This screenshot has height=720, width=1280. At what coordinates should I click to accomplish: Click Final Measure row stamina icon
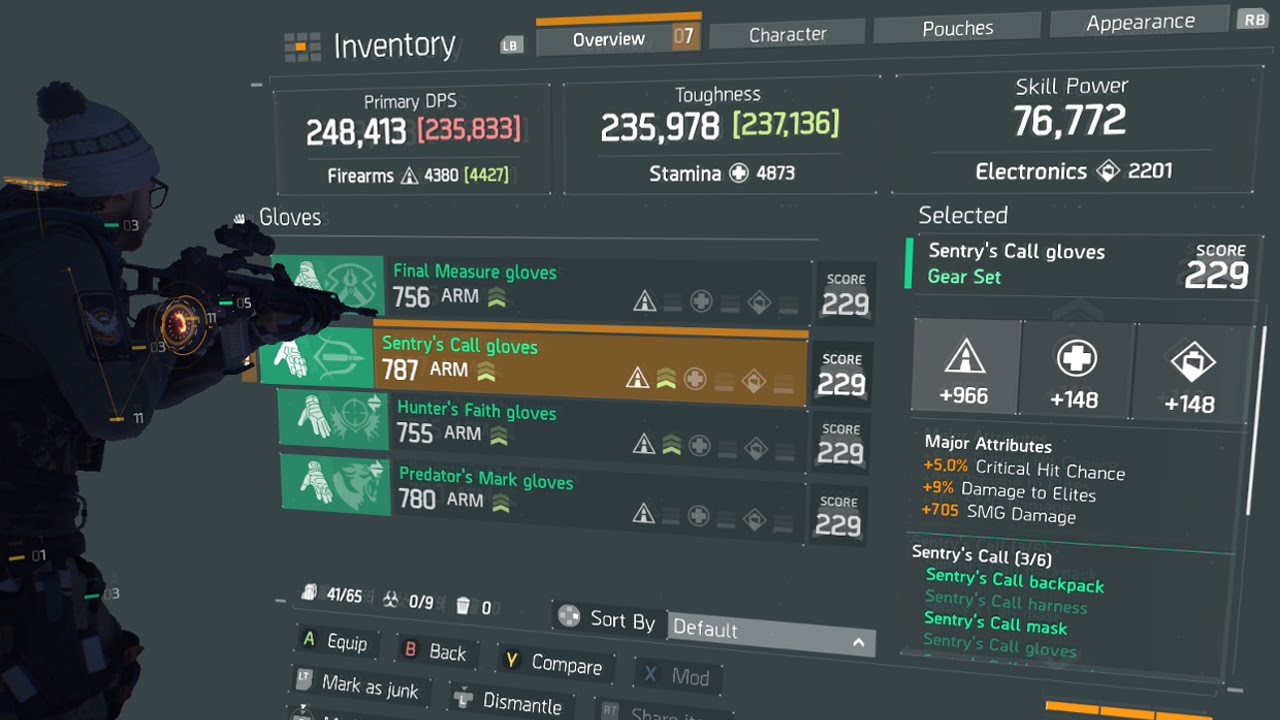point(701,302)
